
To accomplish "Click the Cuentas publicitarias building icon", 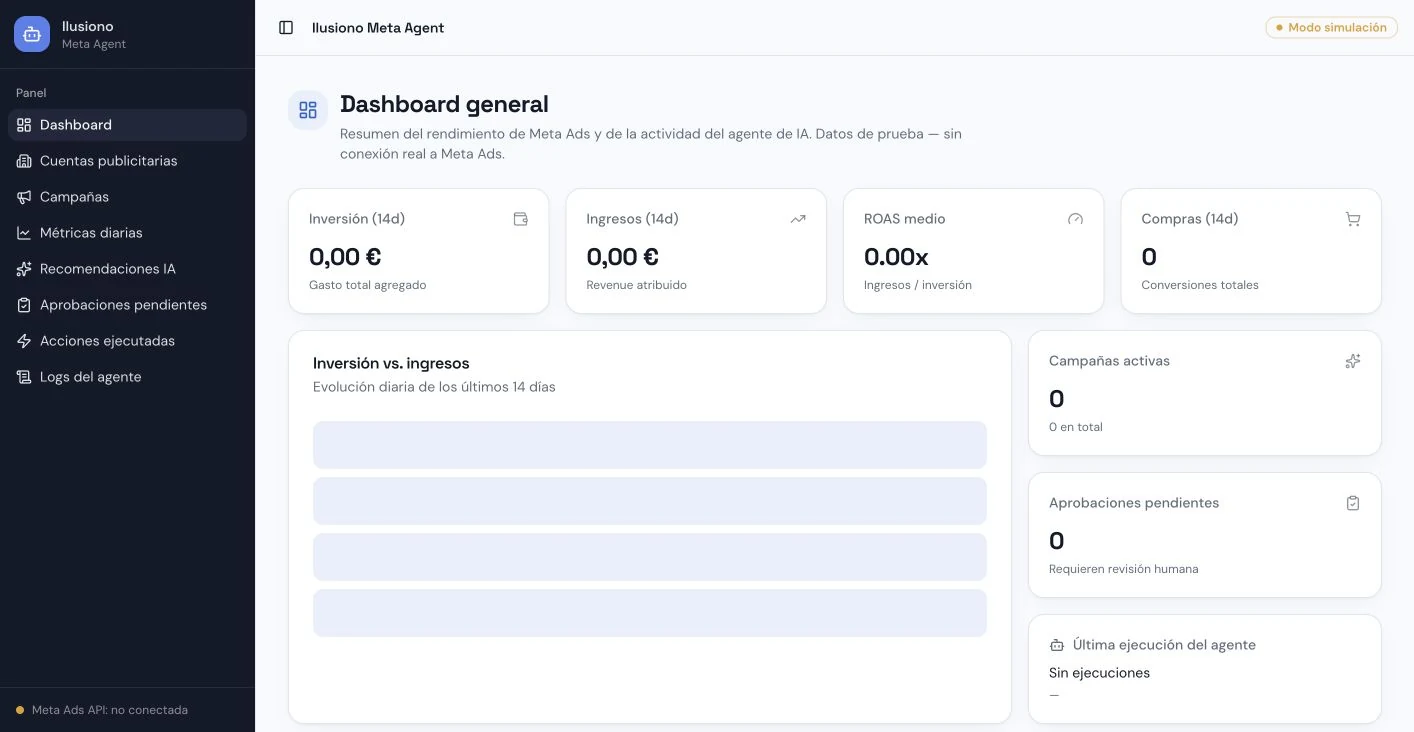I will (24, 161).
